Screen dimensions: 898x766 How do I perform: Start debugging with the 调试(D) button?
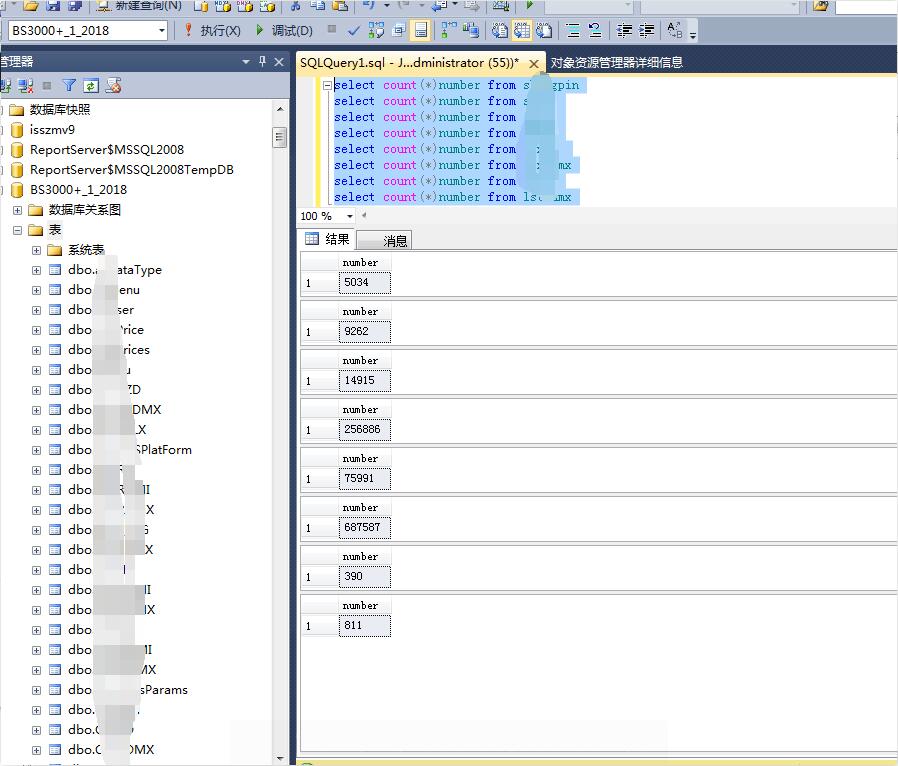coord(283,30)
